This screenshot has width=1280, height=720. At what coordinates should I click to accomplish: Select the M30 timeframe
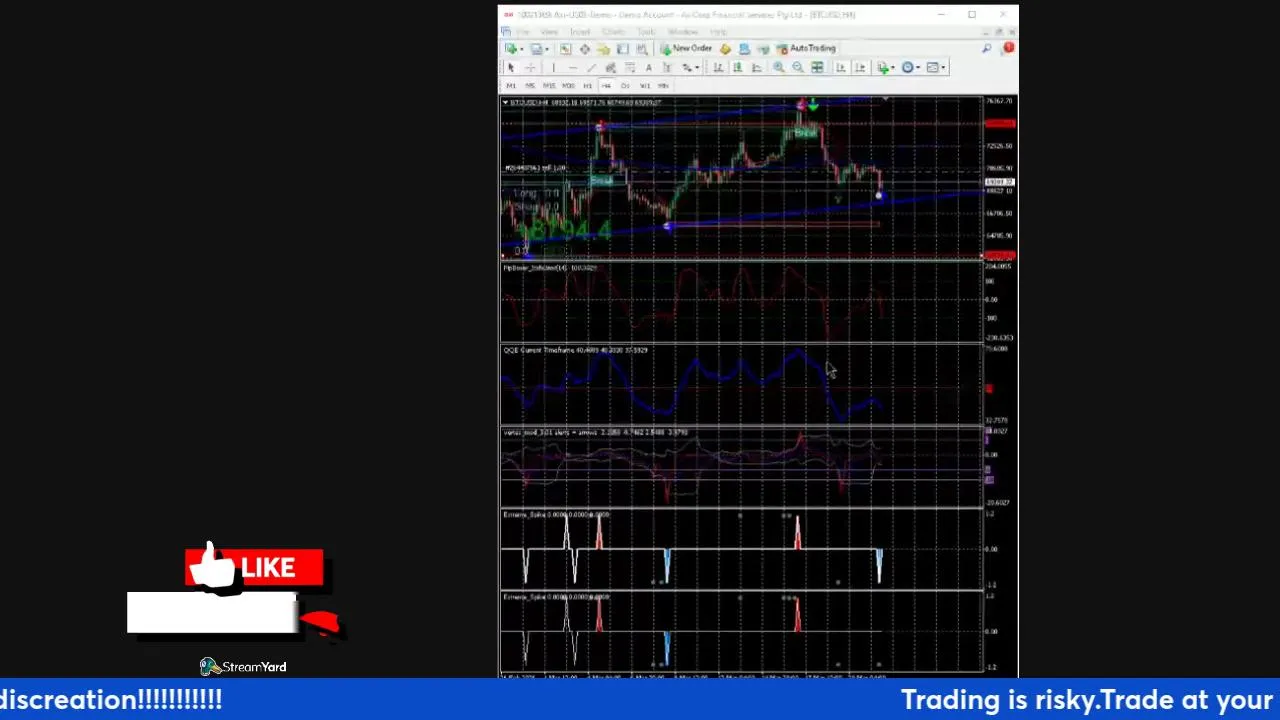[568, 86]
